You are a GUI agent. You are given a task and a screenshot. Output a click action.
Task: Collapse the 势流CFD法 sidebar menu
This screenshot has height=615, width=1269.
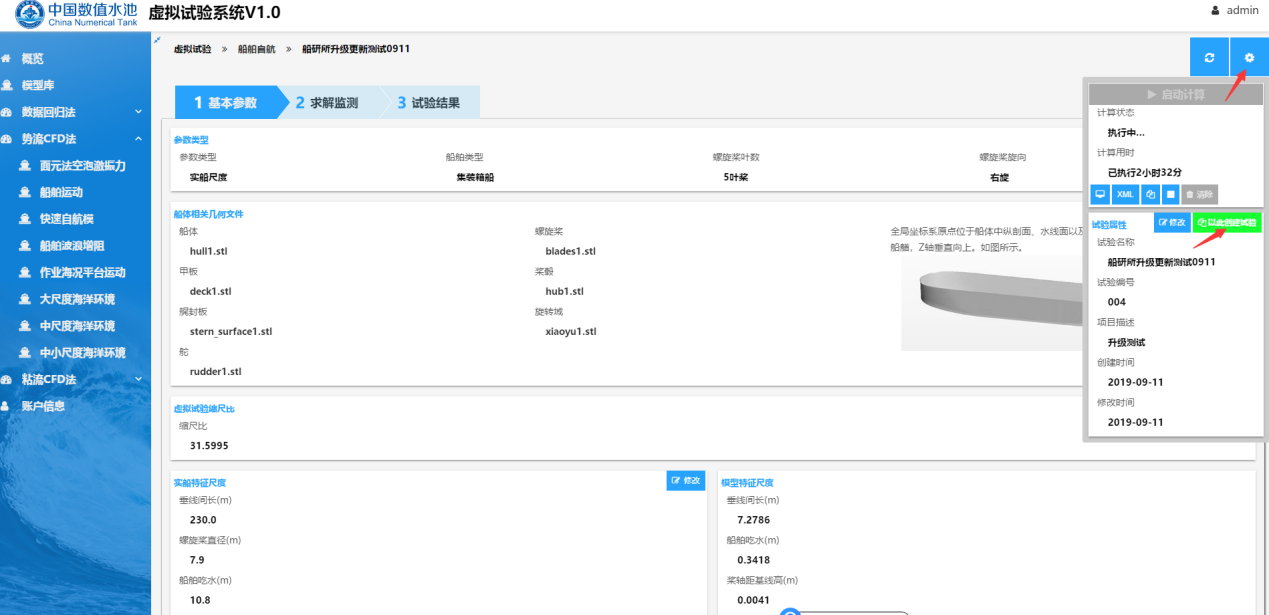pos(139,139)
